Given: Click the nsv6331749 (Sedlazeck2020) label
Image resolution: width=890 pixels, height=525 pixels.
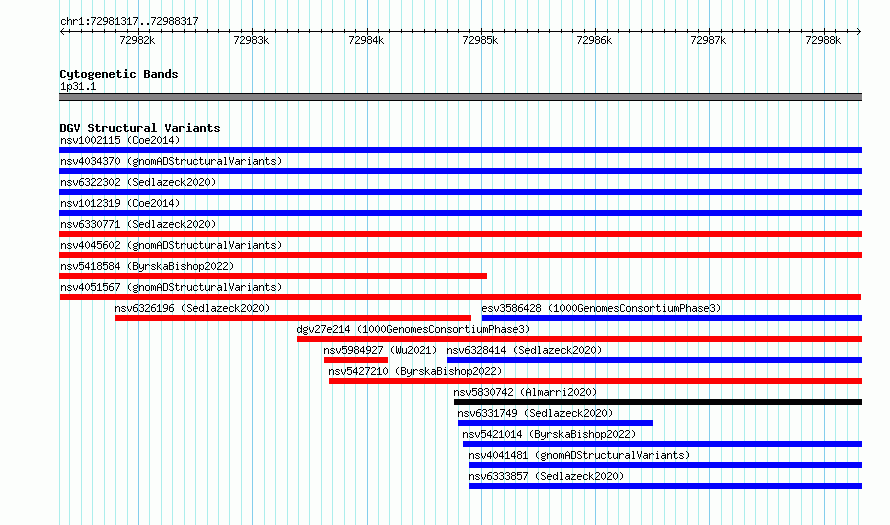Looking at the screenshot, I should coord(535,413).
